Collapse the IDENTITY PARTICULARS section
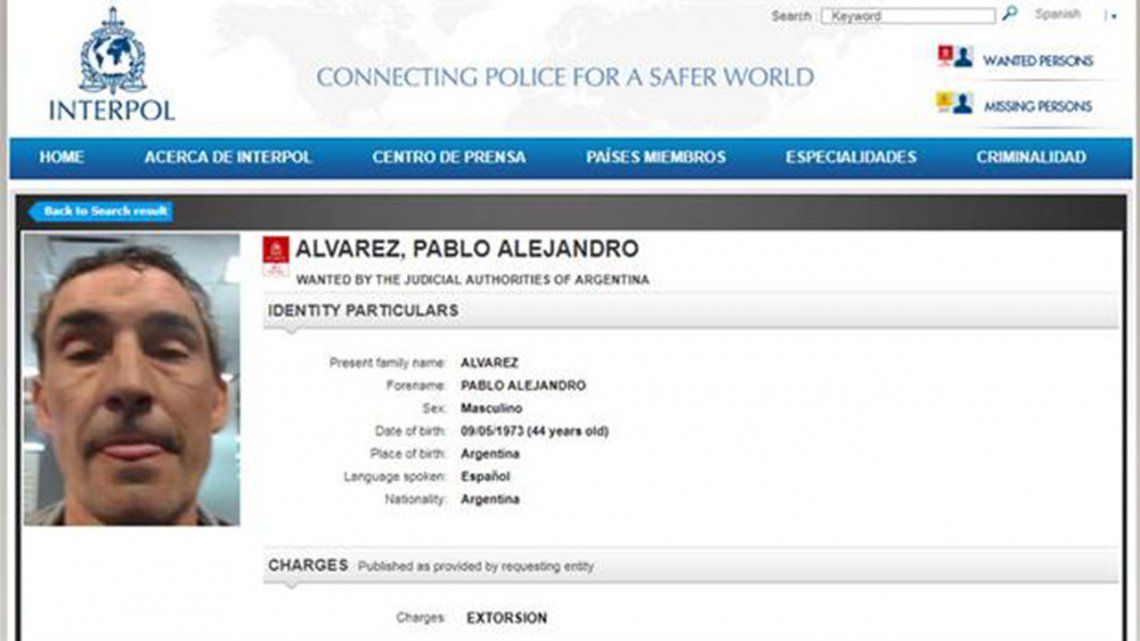 coord(691,311)
